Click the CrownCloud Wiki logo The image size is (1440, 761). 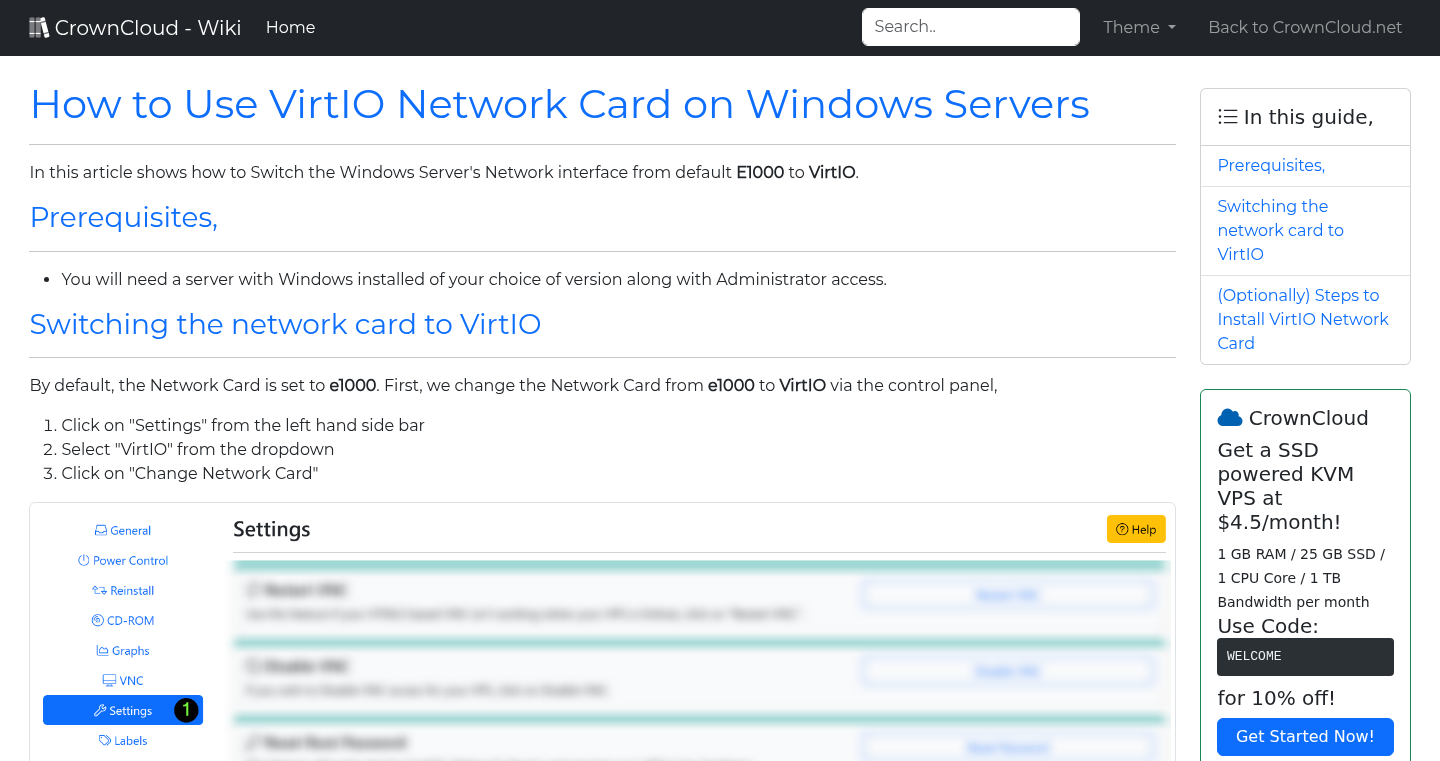click(134, 27)
